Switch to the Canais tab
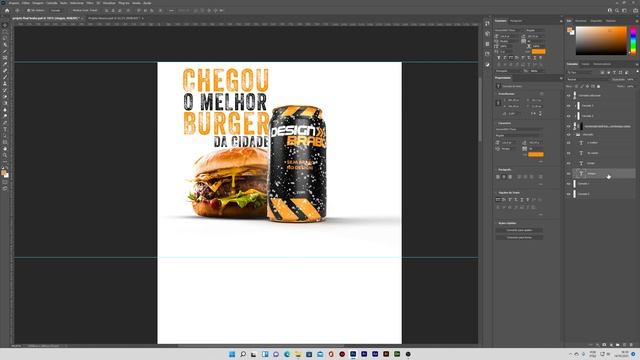This screenshot has width=640, height=360. coord(585,64)
